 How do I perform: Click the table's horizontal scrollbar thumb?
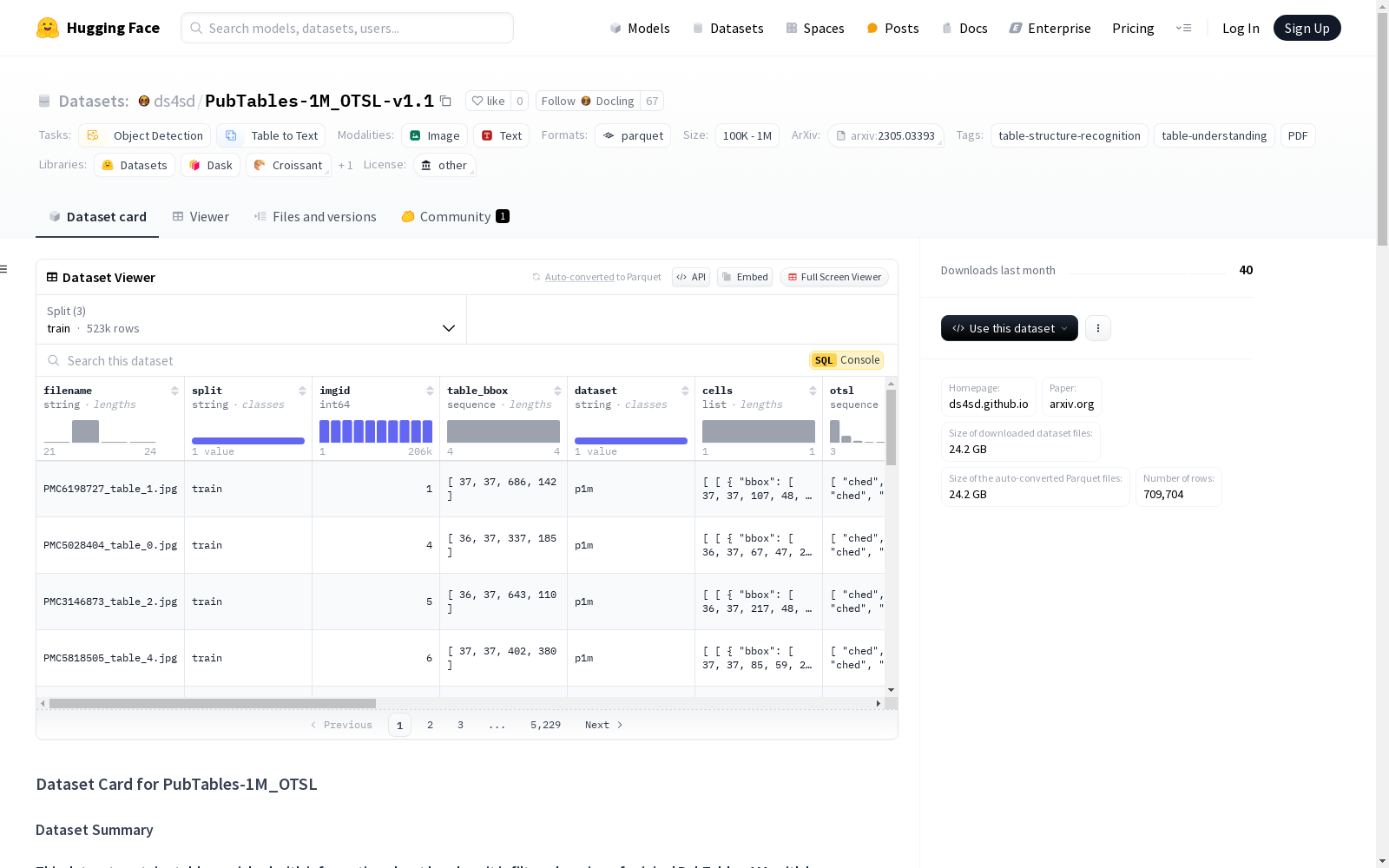[213, 703]
